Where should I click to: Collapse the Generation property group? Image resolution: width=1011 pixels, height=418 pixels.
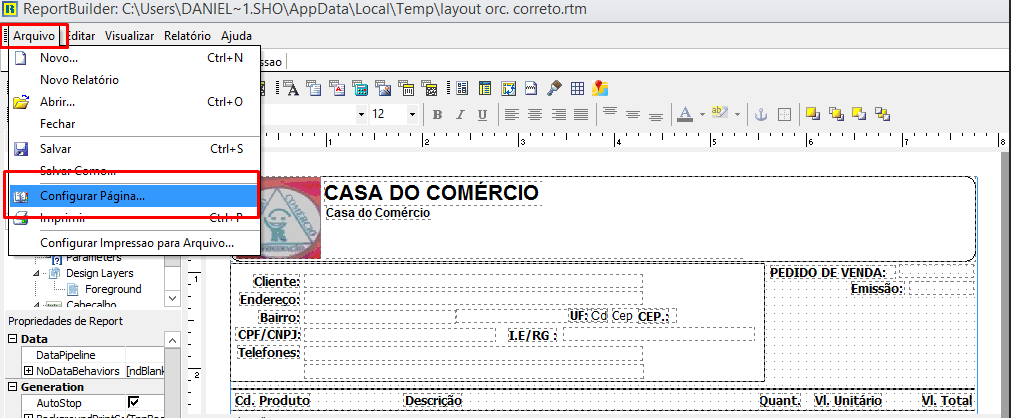tap(12, 387)
